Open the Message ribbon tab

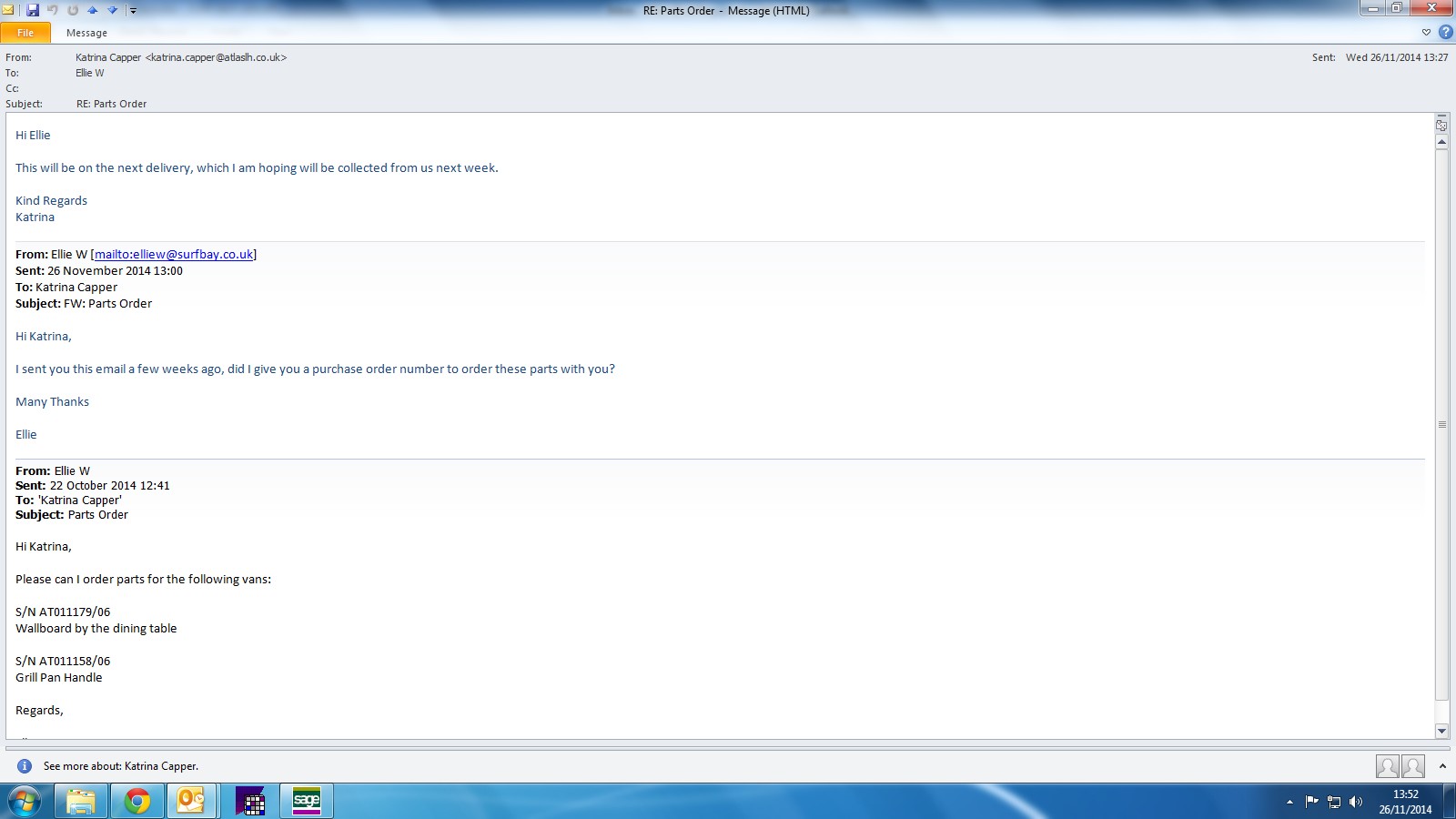(86, 33)
